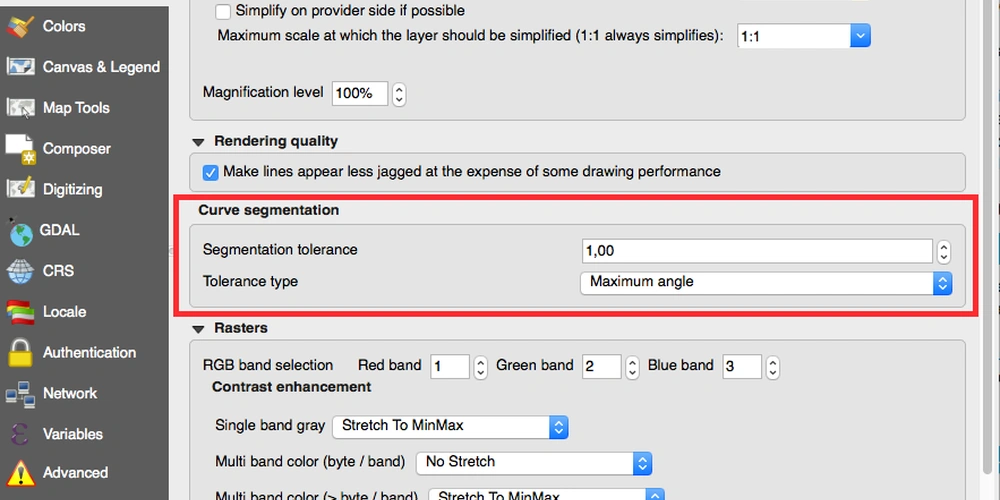Click the Segmentation tolerance value field
Screen dimensions: 1000x500
(x=757, y=251)
